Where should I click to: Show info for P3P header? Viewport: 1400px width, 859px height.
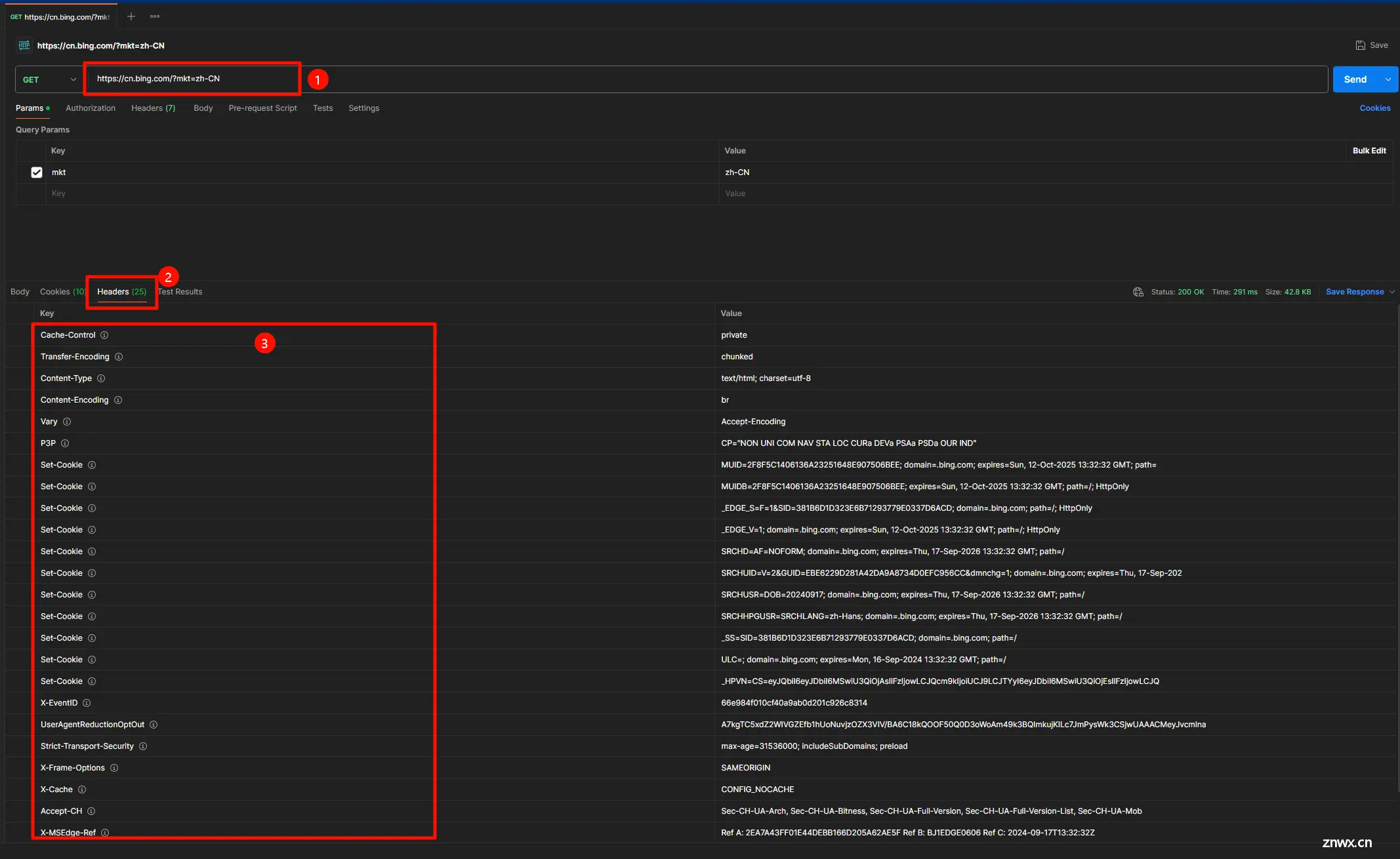tap(65, 443)
